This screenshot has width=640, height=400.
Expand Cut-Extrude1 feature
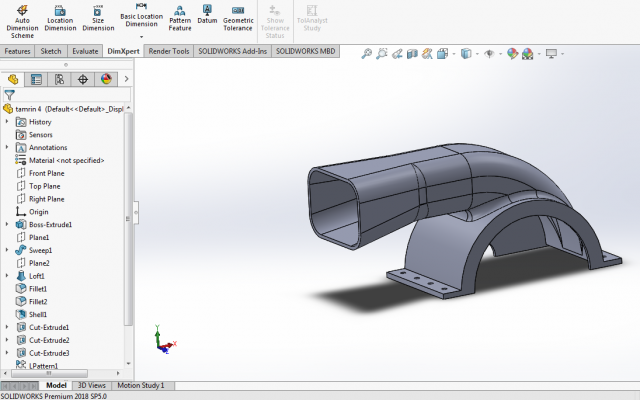click(7, 327)
